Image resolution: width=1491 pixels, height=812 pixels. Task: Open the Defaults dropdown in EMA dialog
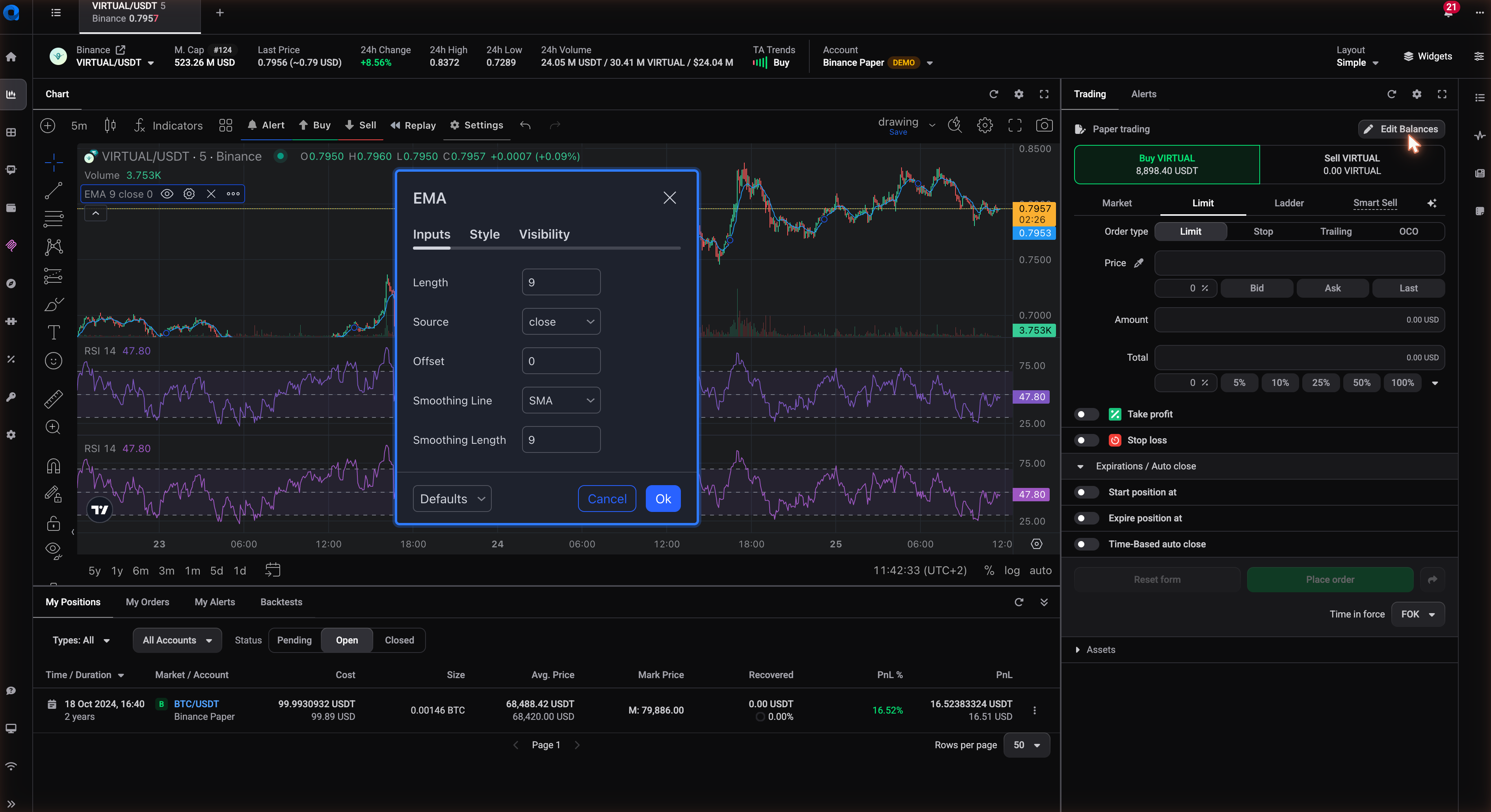(452, 499)
